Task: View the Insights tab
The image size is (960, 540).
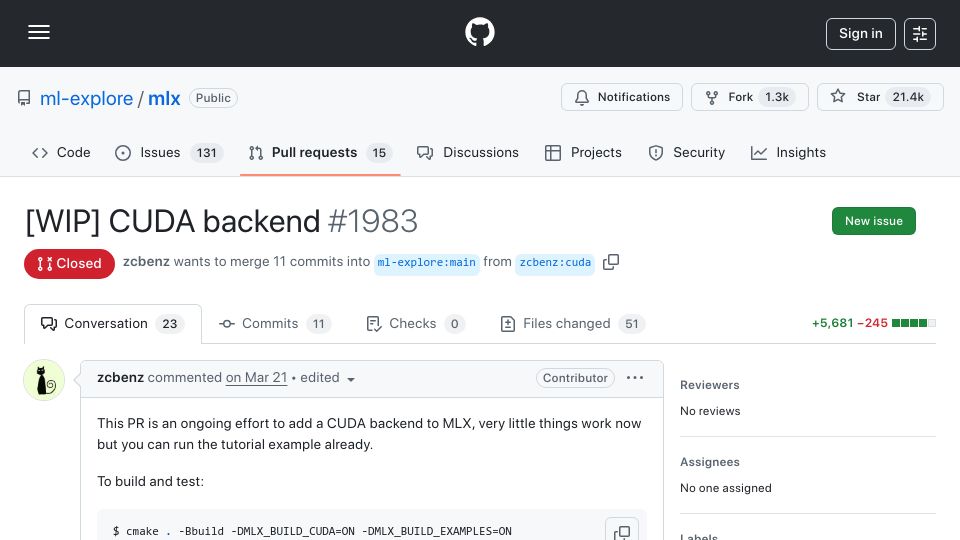Action: click(x=788, y=152)
